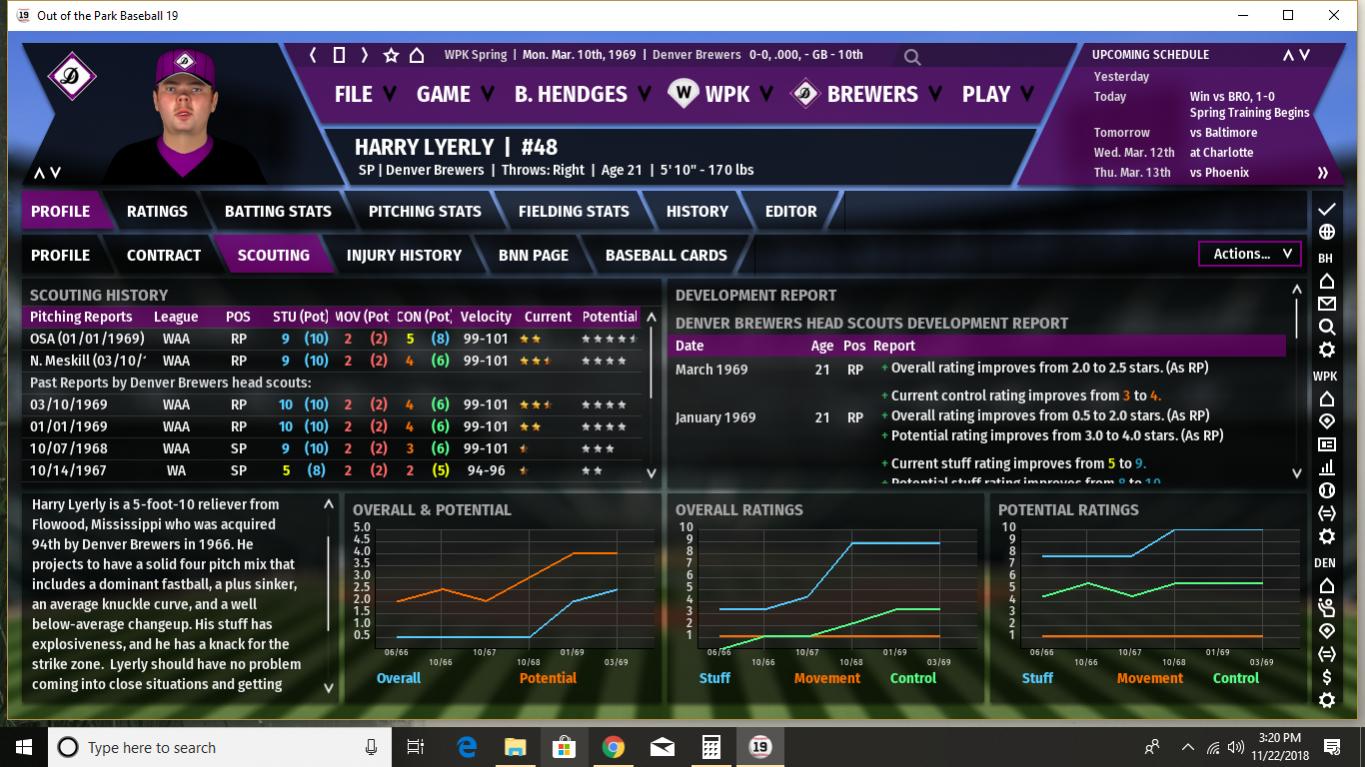The width and height of the screenshot is (1365, 767).
Task: Click Harry Lyerly's player portrait
Action: [x=184, y=115]
